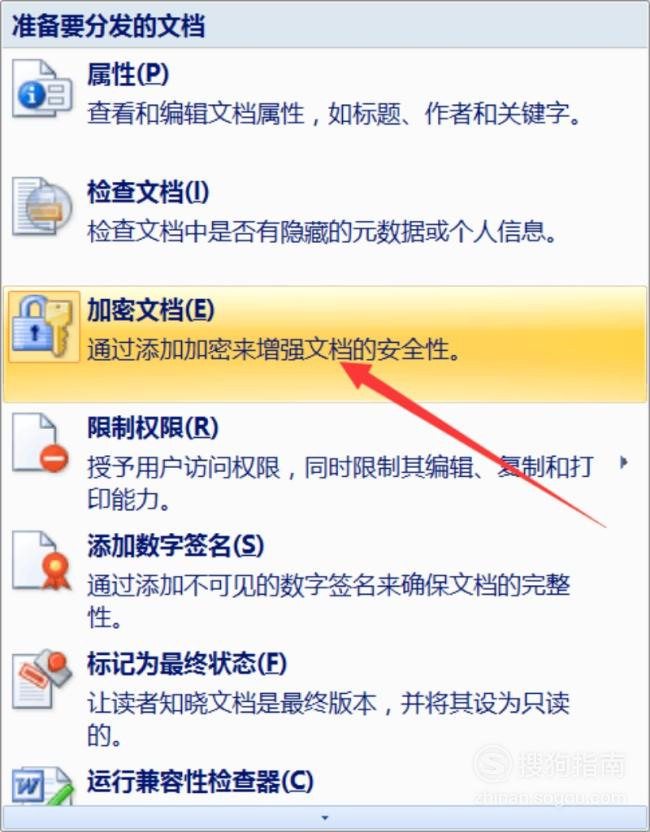Expand the 限制权限 submenu arrow

tap(624, 463)
